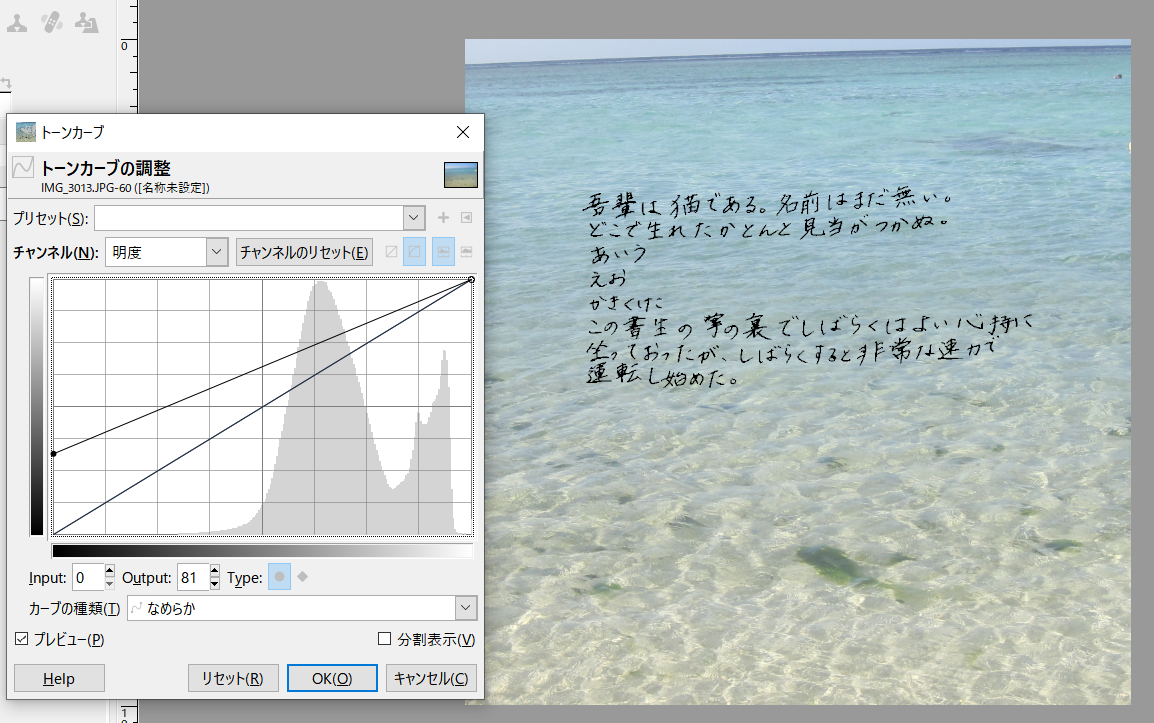Click the curves icon in the dialog header
The image size is (1154, 723).
coord(22,167)
